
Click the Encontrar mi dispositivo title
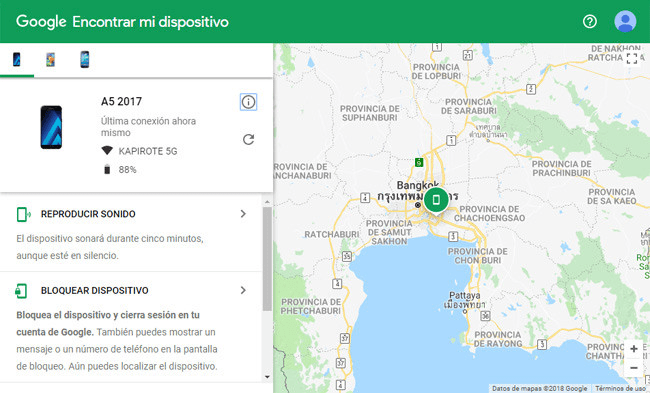150,22
